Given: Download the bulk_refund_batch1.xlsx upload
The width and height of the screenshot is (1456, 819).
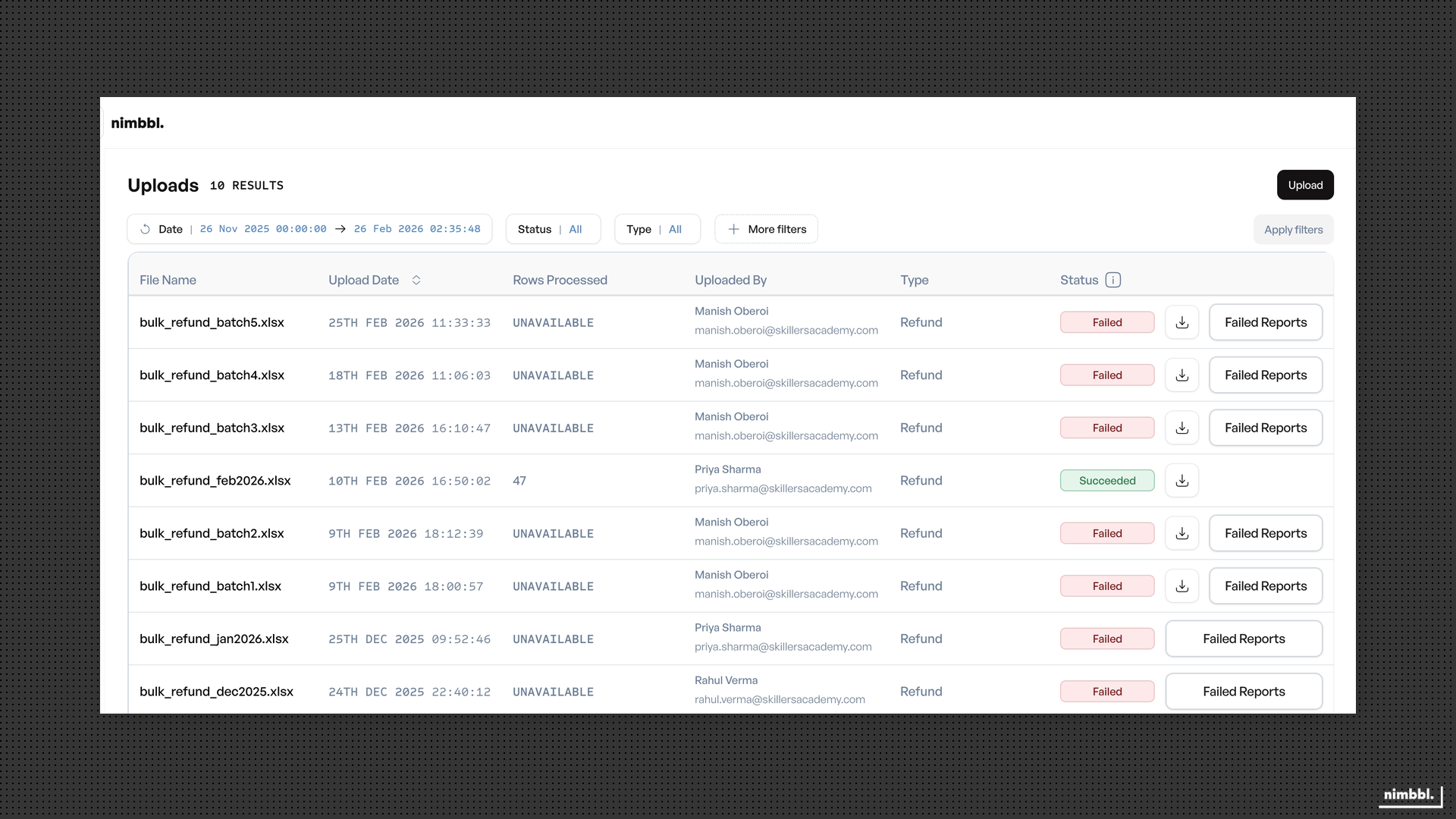Looking at the screenshot, I should [1181, 586].
